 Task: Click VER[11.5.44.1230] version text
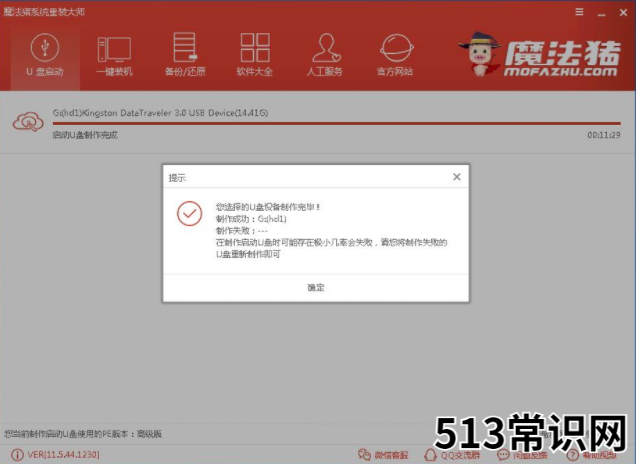pyautogui.click(x=63, y=455)
